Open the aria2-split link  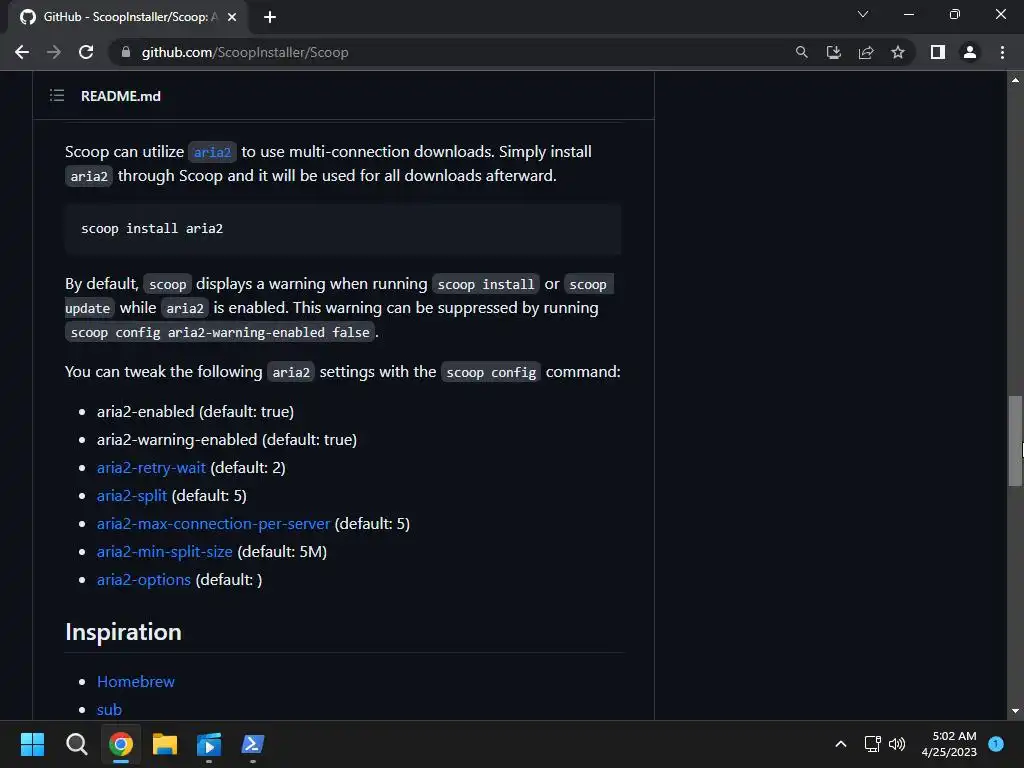coord(132,496)
